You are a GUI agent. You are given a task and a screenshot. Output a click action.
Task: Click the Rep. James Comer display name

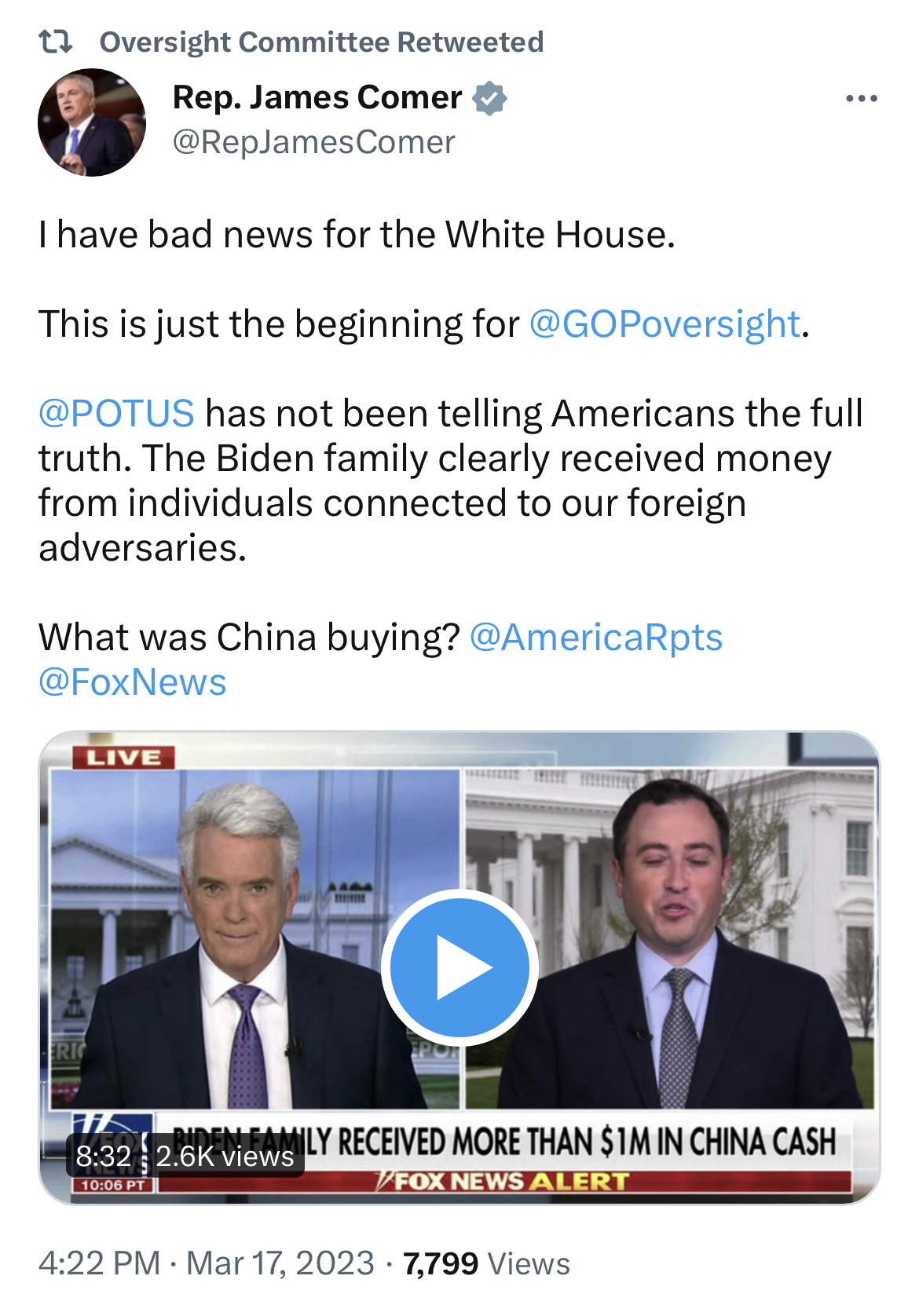pos(317,97)
